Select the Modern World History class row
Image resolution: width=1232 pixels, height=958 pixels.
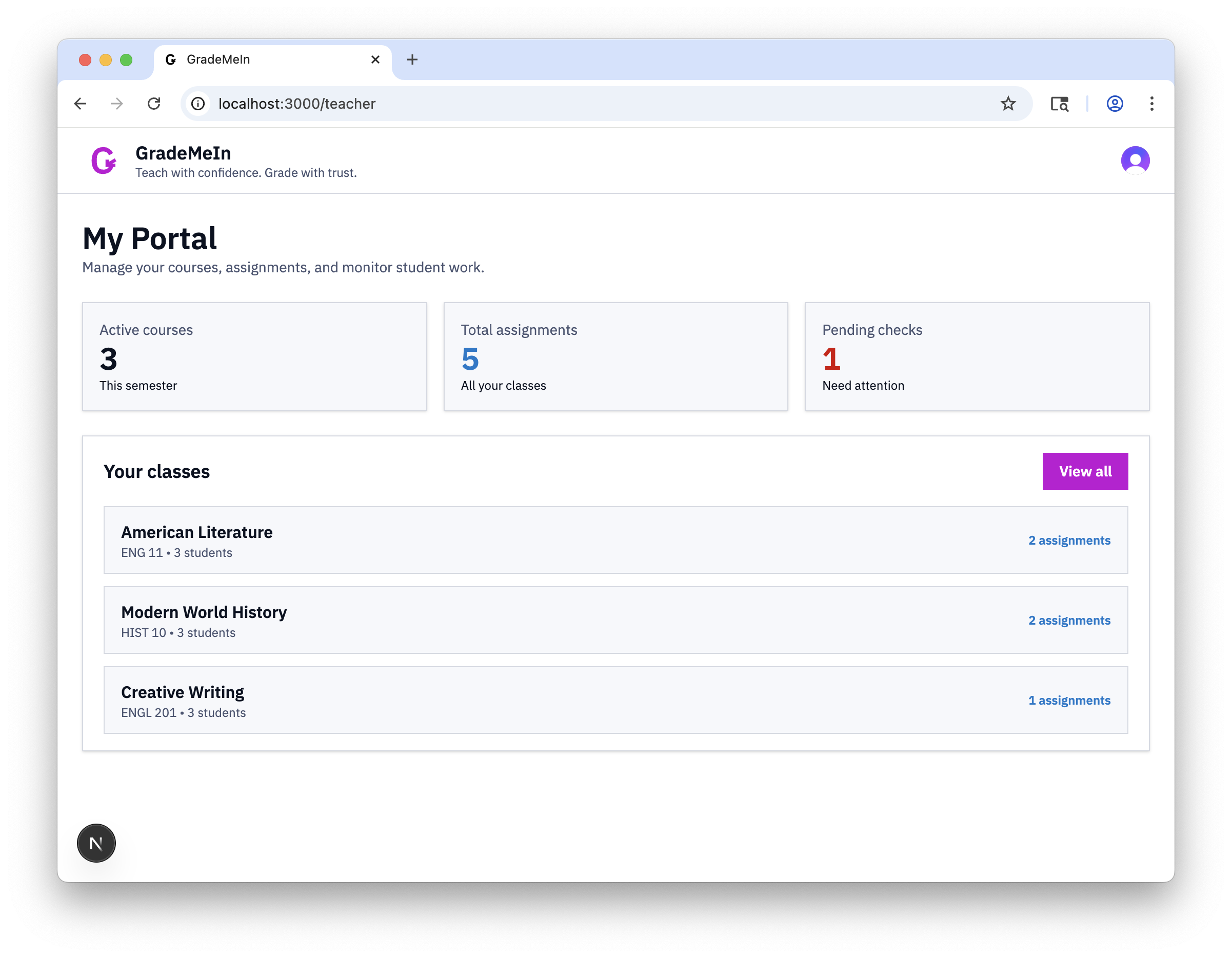pos(564,620)
